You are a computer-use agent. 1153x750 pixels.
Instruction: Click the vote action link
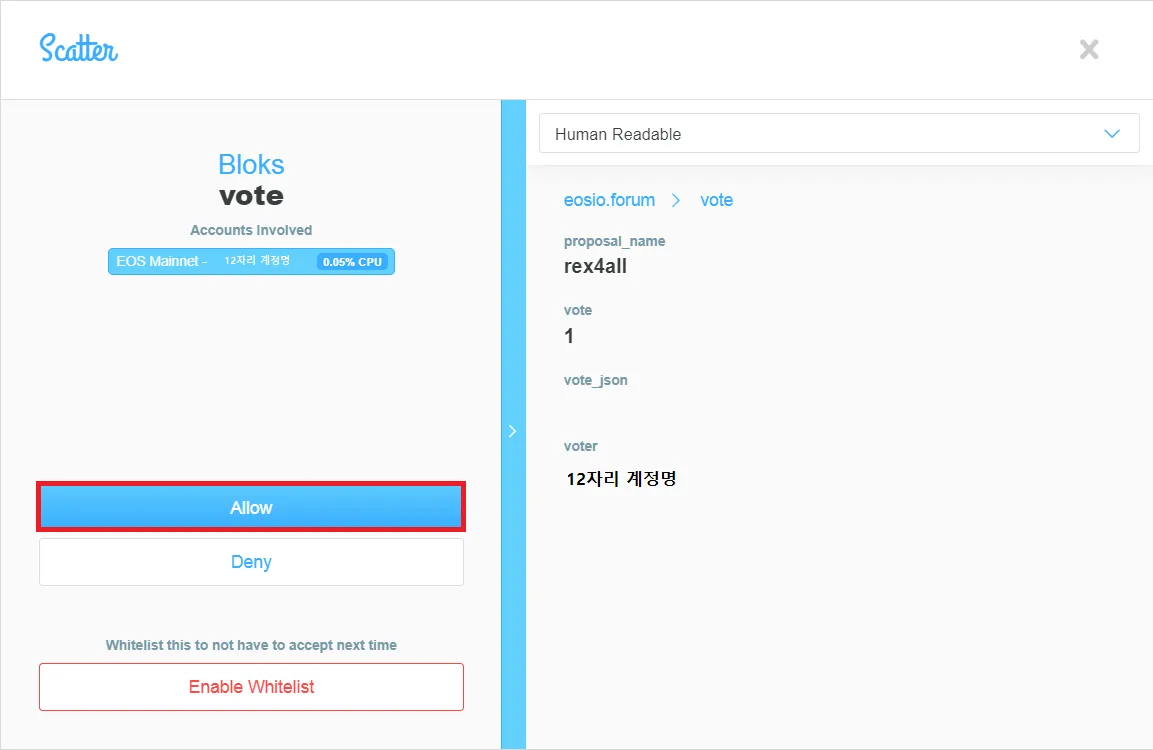pos(716,200)
